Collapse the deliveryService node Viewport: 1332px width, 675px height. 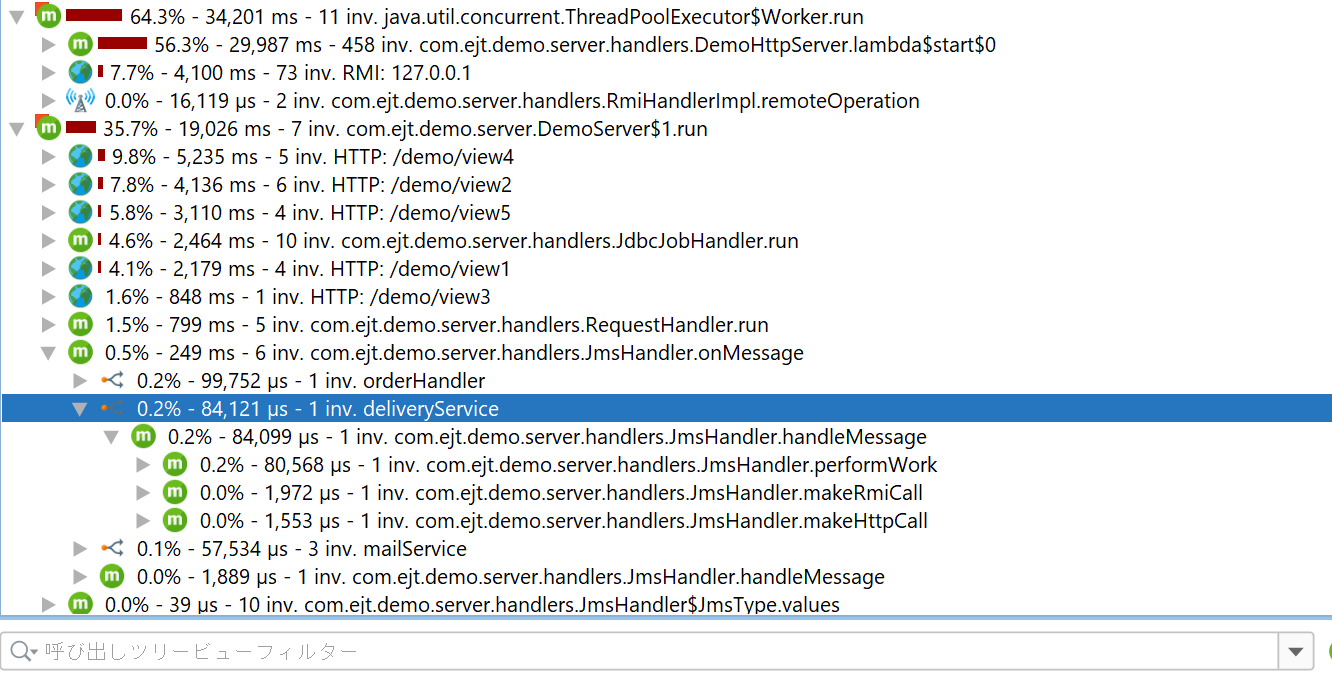[80, 409]
